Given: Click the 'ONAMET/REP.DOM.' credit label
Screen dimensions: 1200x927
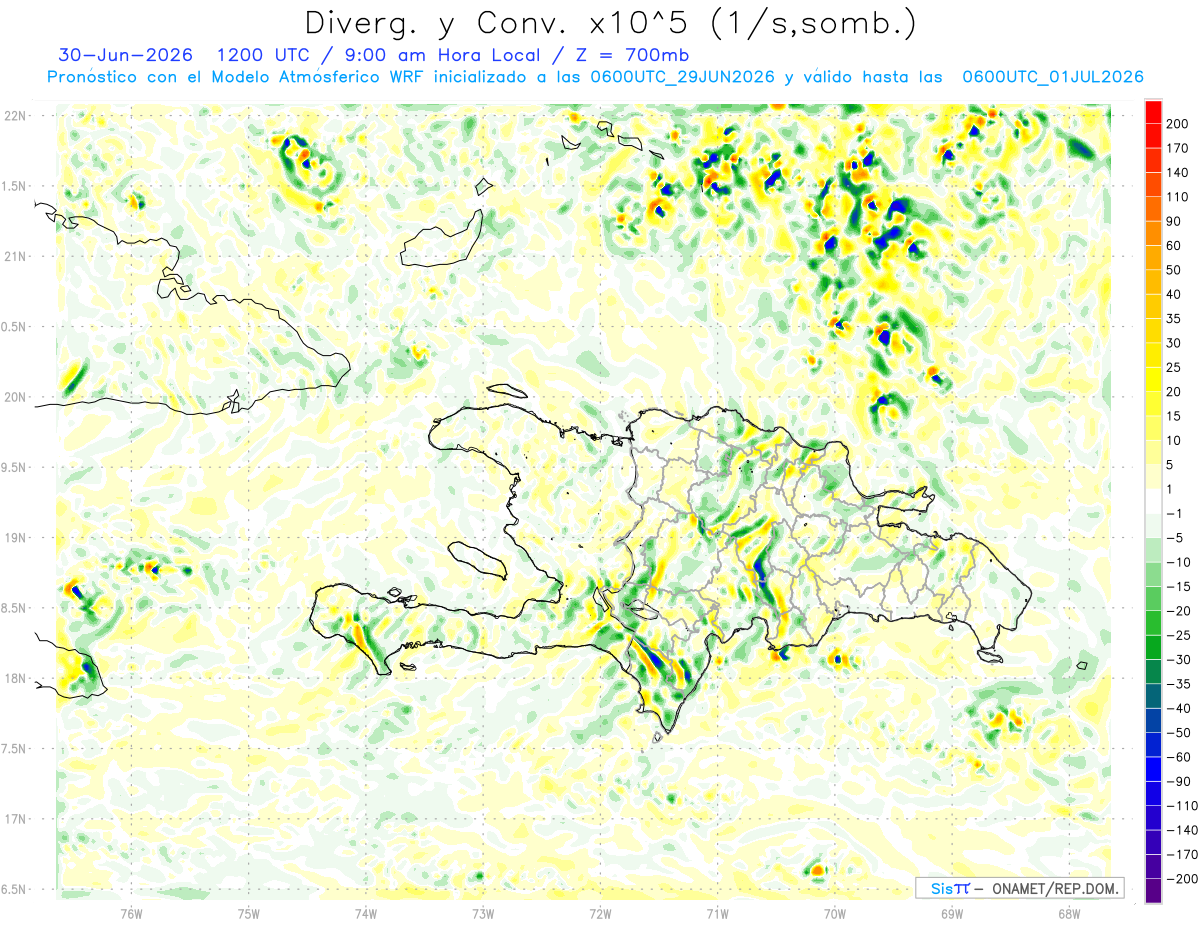Looking at the screenshot, I should coord(1057,888).
